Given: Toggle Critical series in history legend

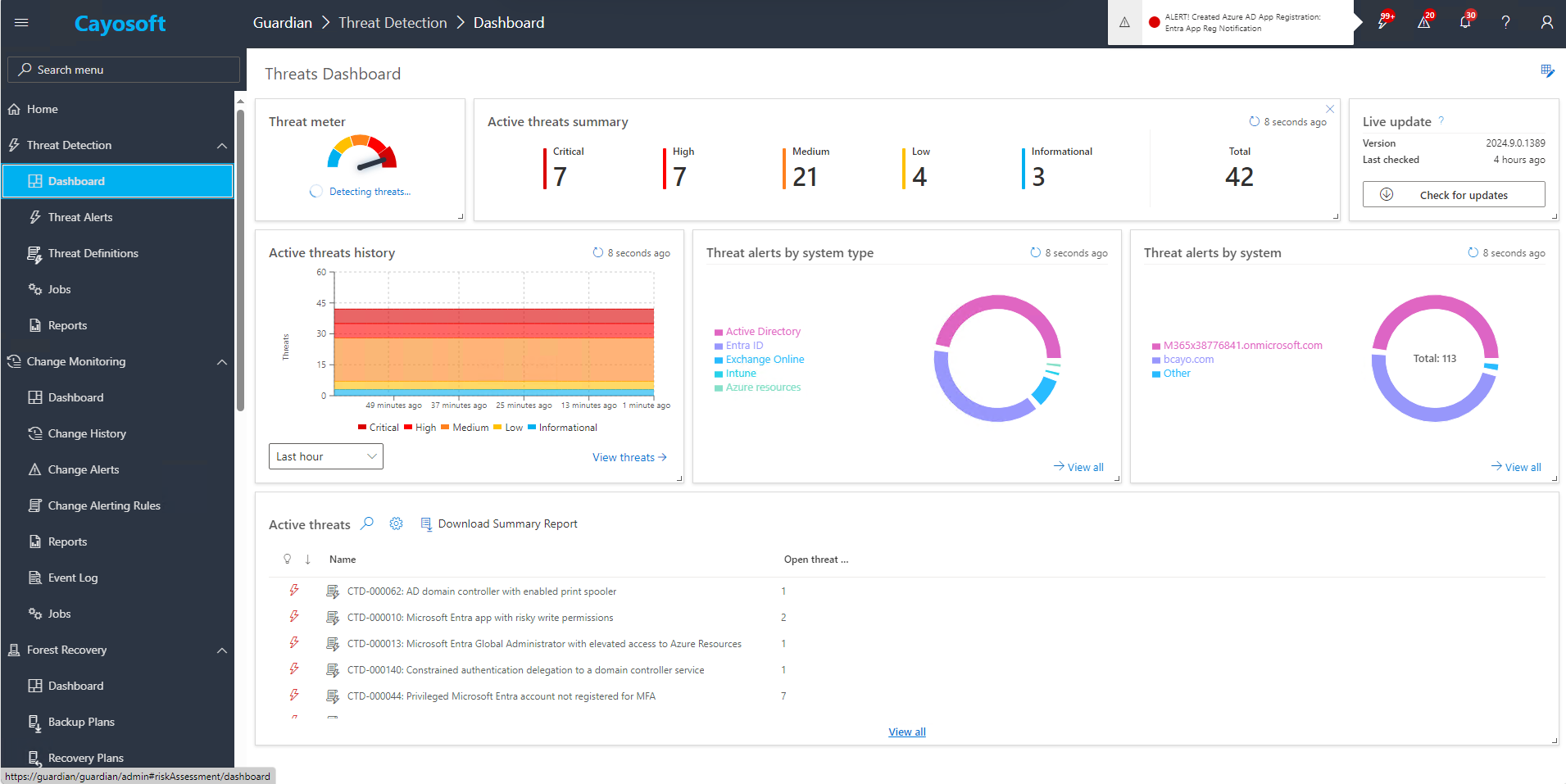Looking at the screenshot, I should [379, 427].
